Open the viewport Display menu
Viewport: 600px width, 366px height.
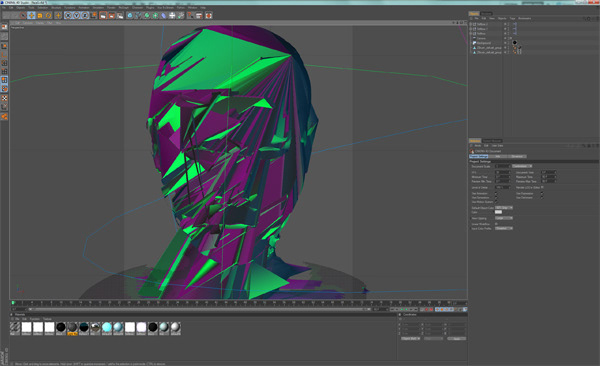(x=40, y=23)
